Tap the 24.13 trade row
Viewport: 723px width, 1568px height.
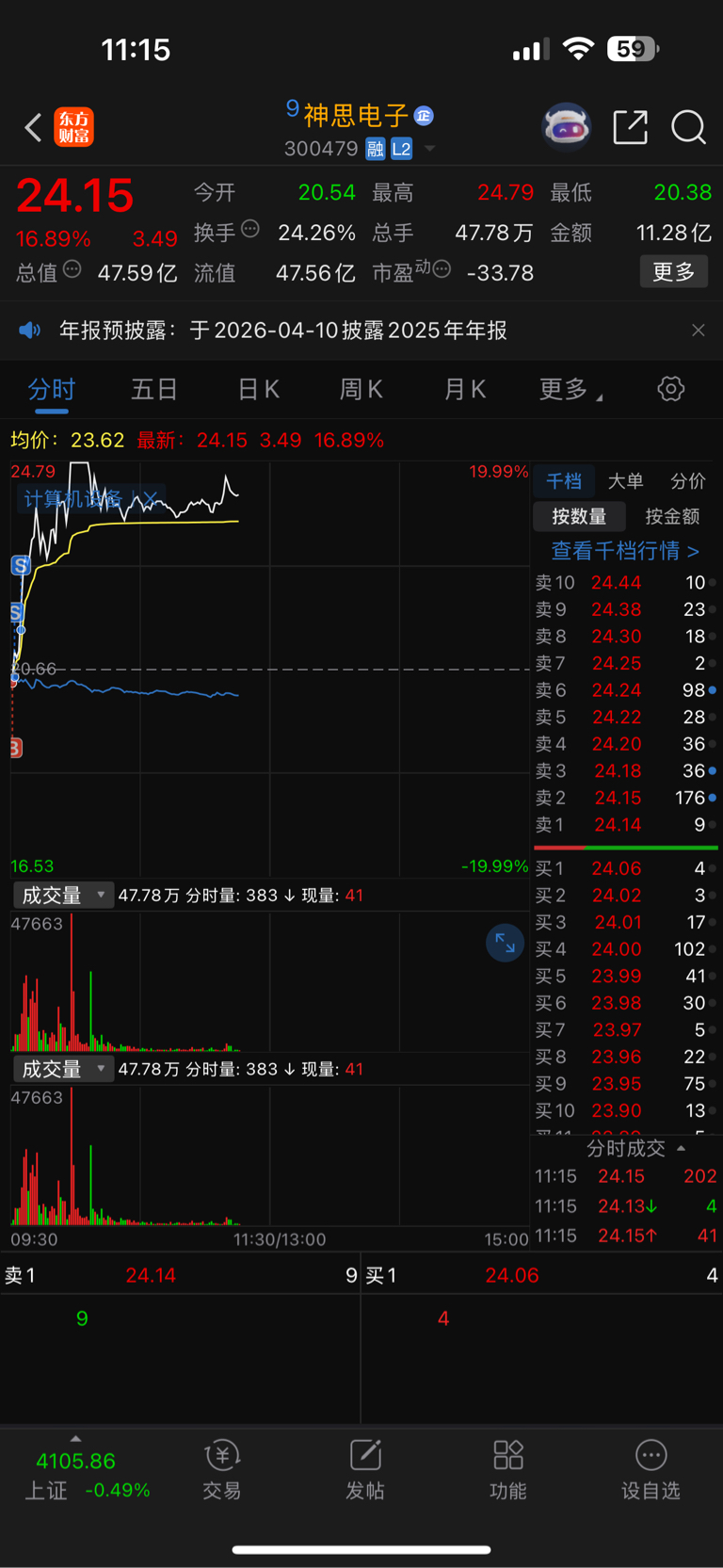[x=626, y=1206]
